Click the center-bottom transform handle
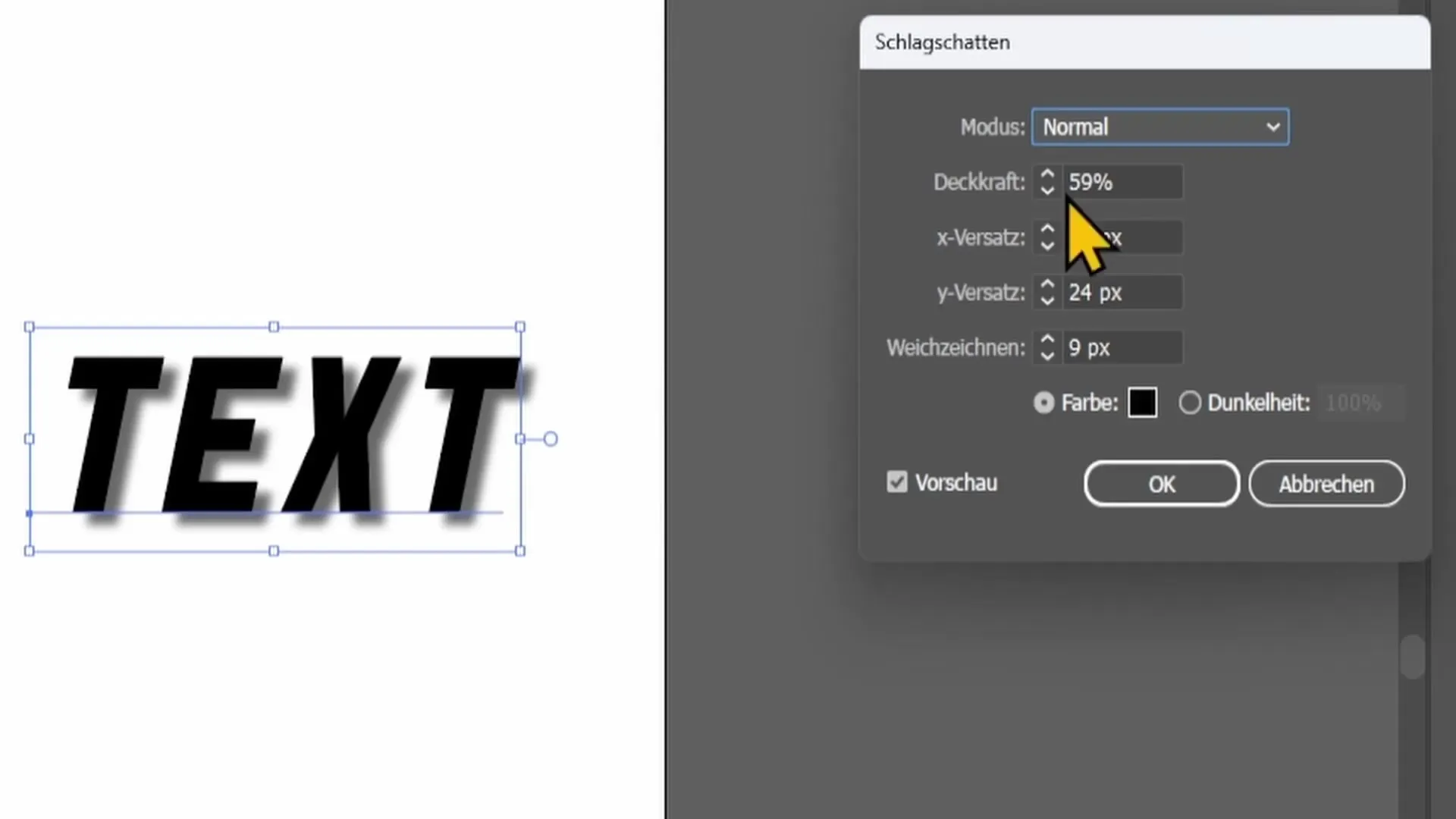The width and height of the screenshot is (1456, 819). pos(274,551)
